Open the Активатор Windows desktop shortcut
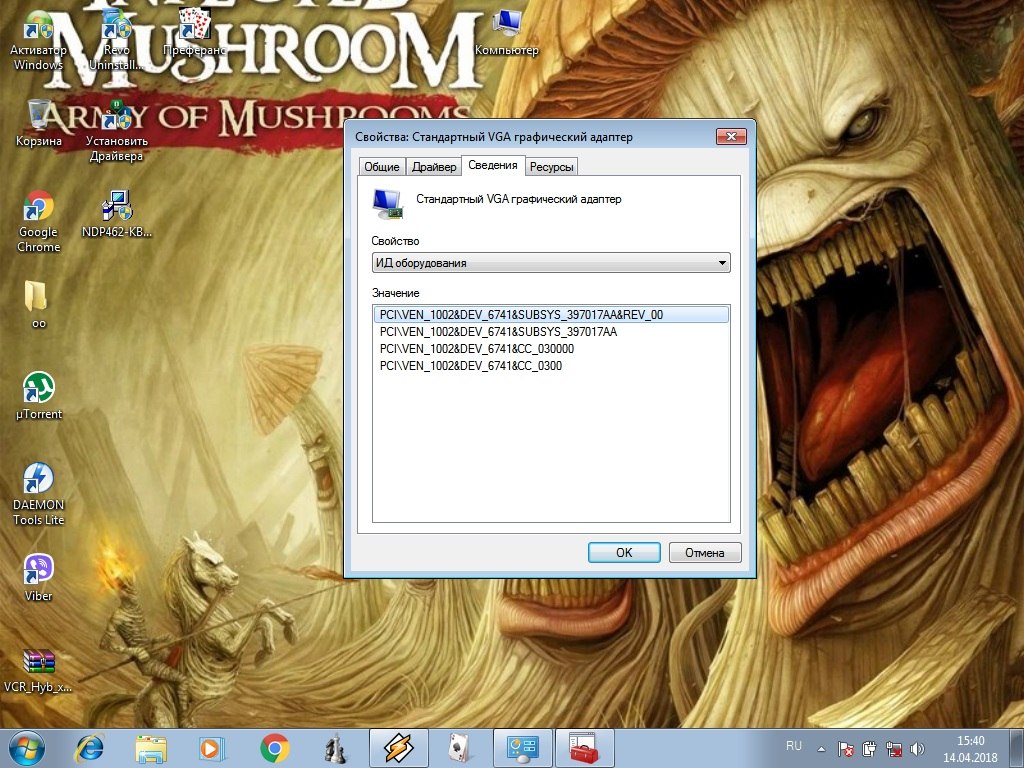1024x768 pixels. point(38,40)
